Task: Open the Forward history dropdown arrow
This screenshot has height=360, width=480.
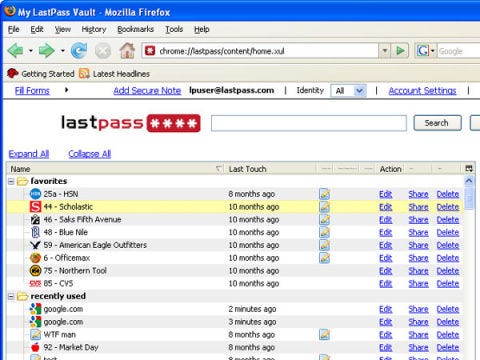Action: coord(63,51)
